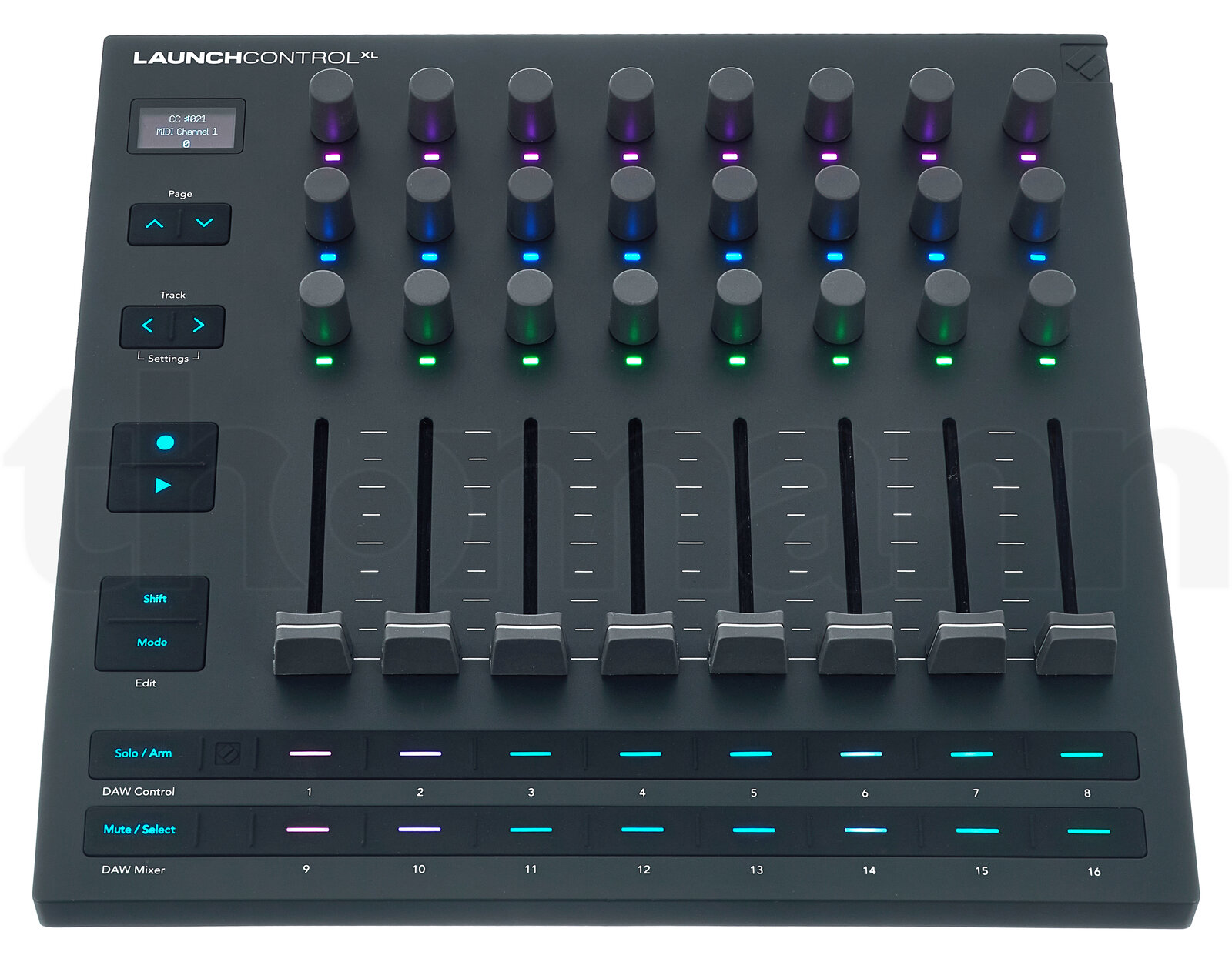Click the DAW Mixer label
This screenshot has height=962, width=1232.
point(133,870)
